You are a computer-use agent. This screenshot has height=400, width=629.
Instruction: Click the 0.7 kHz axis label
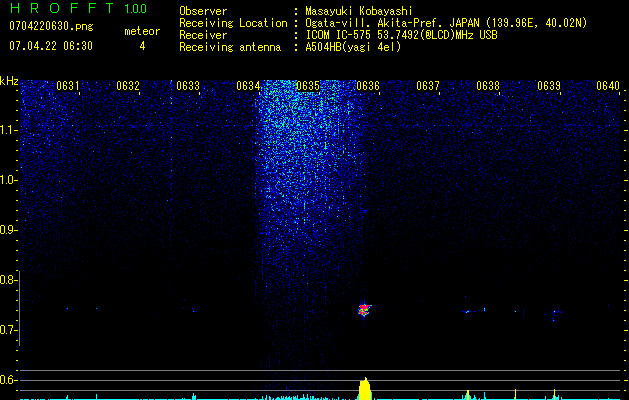pyautogui.click(x=9, y=330)
